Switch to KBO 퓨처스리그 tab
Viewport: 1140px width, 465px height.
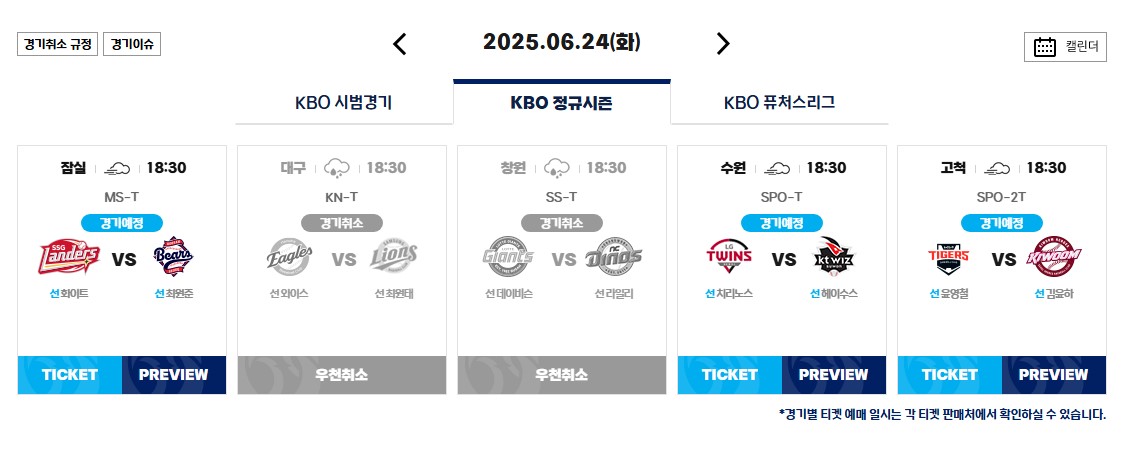(x=779, y=102)
